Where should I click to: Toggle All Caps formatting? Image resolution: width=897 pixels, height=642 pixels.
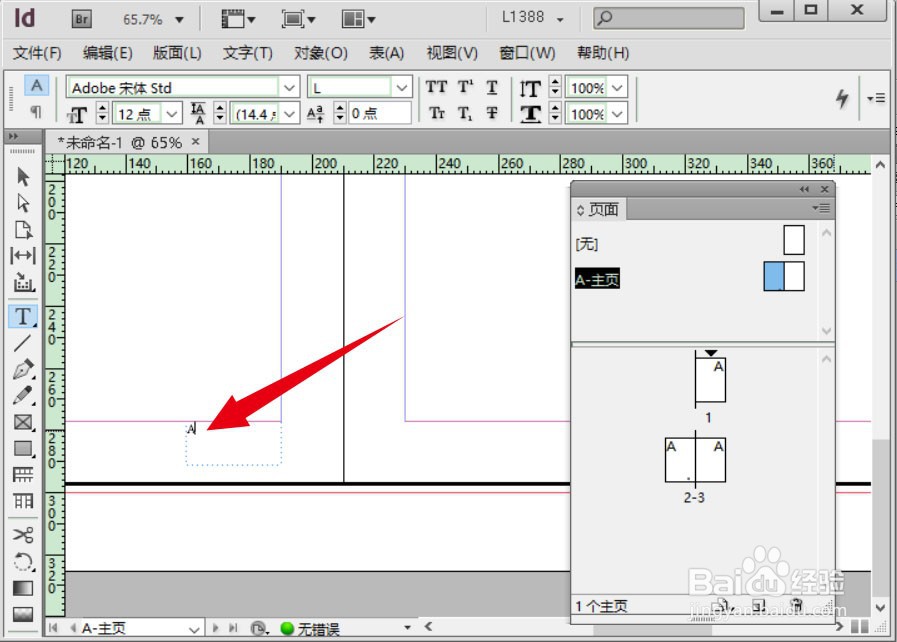click(436, 88)
